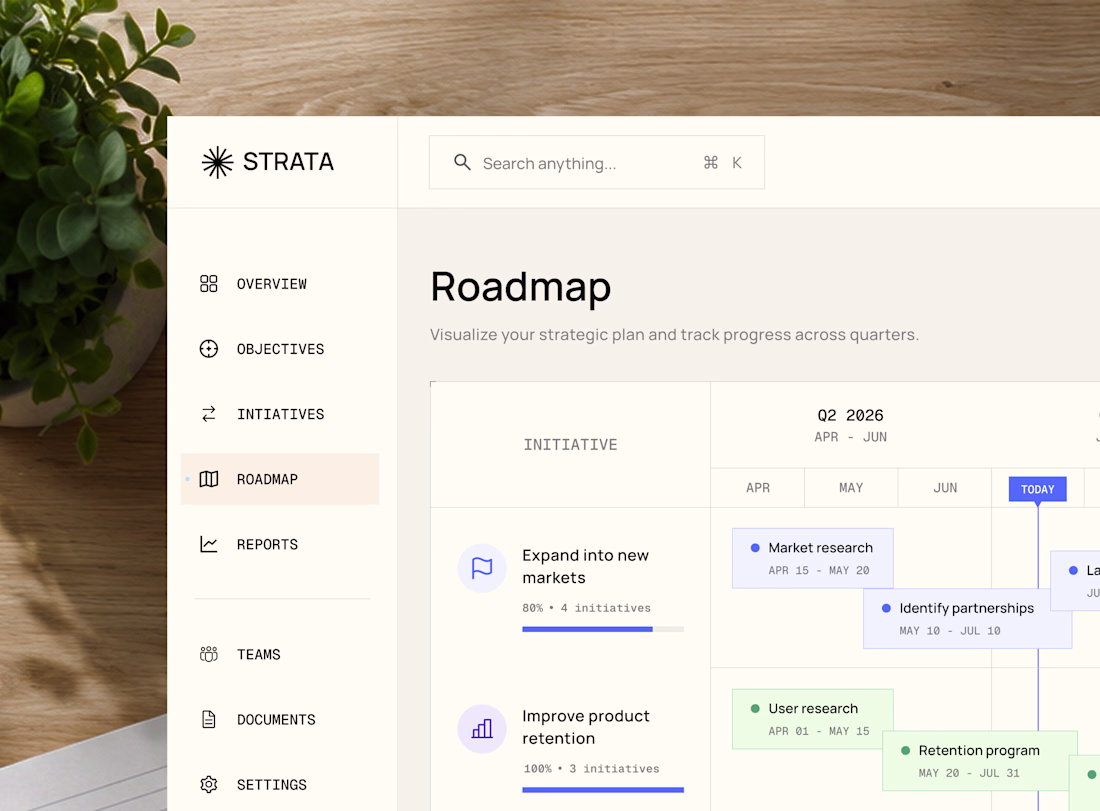Click the Objectives target icon

(x=208, y=349)
